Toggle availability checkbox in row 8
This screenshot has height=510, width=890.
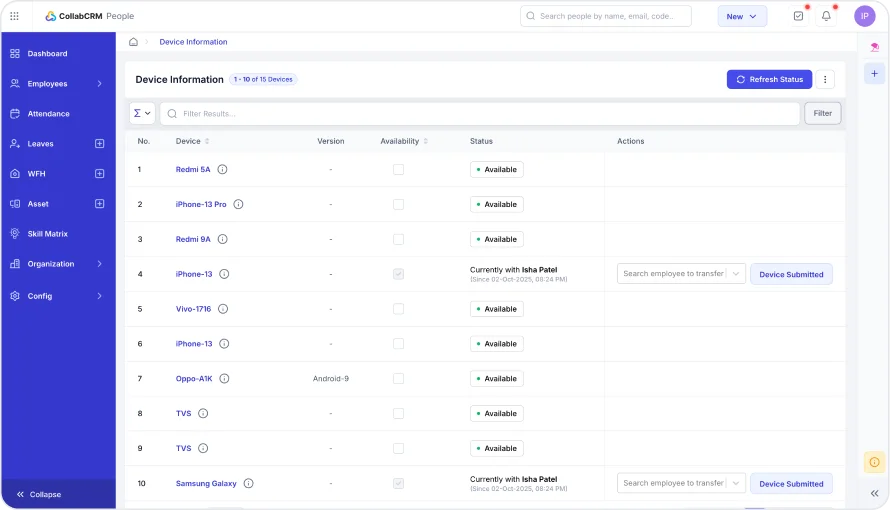(x=398, y=414)
